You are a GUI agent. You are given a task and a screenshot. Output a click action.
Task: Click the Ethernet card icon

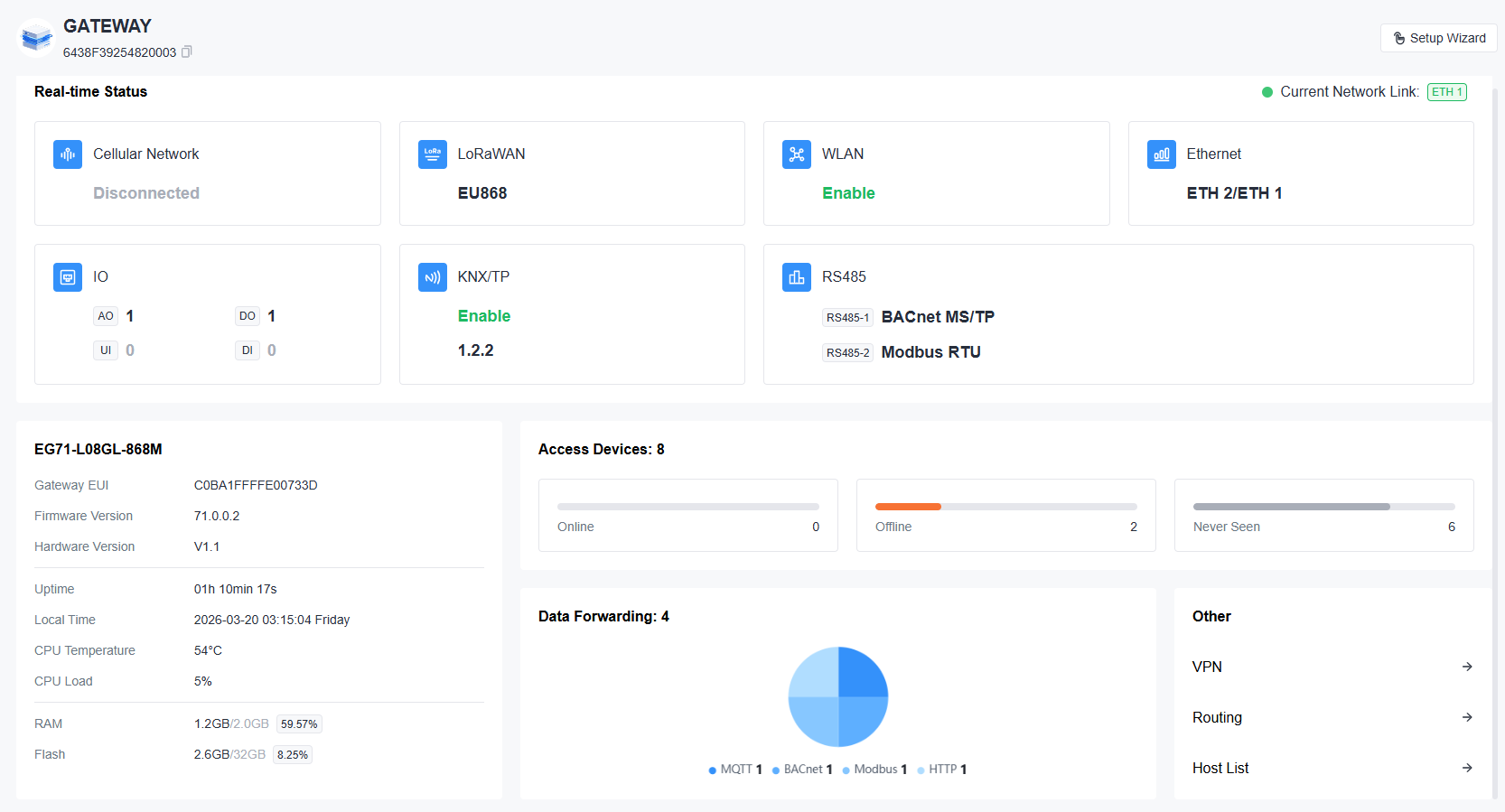1161,154
